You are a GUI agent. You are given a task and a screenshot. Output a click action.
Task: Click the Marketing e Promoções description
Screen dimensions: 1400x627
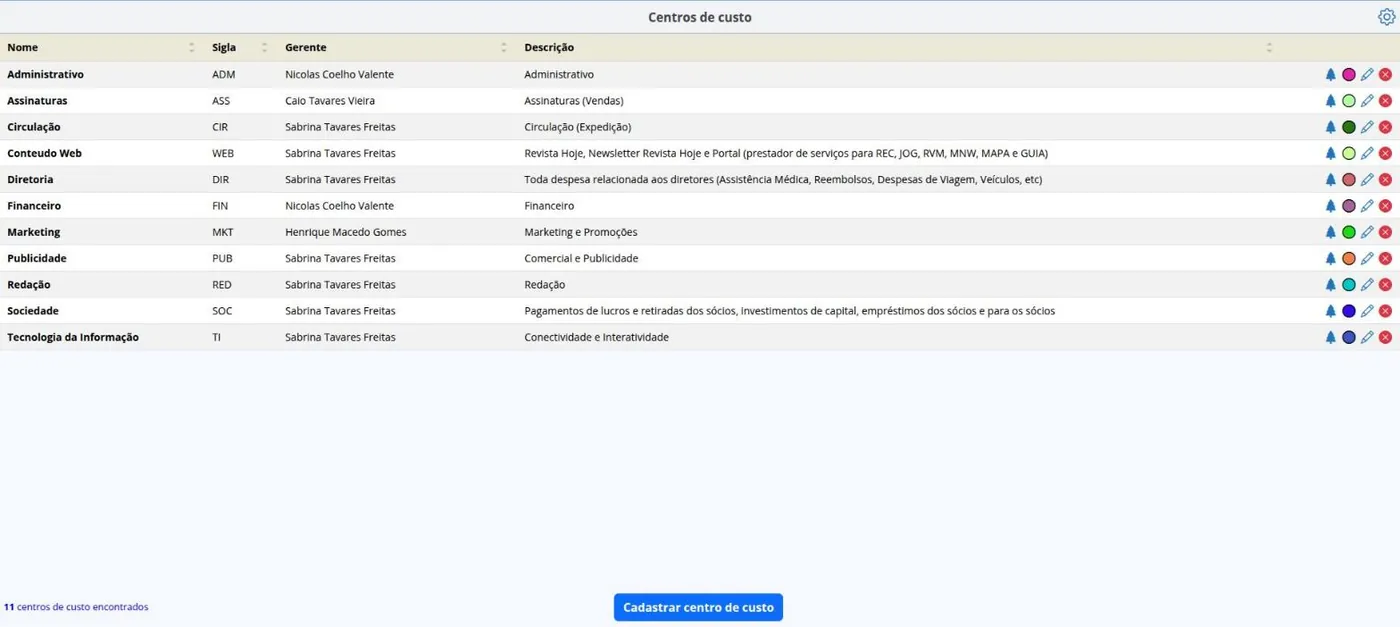581,232
